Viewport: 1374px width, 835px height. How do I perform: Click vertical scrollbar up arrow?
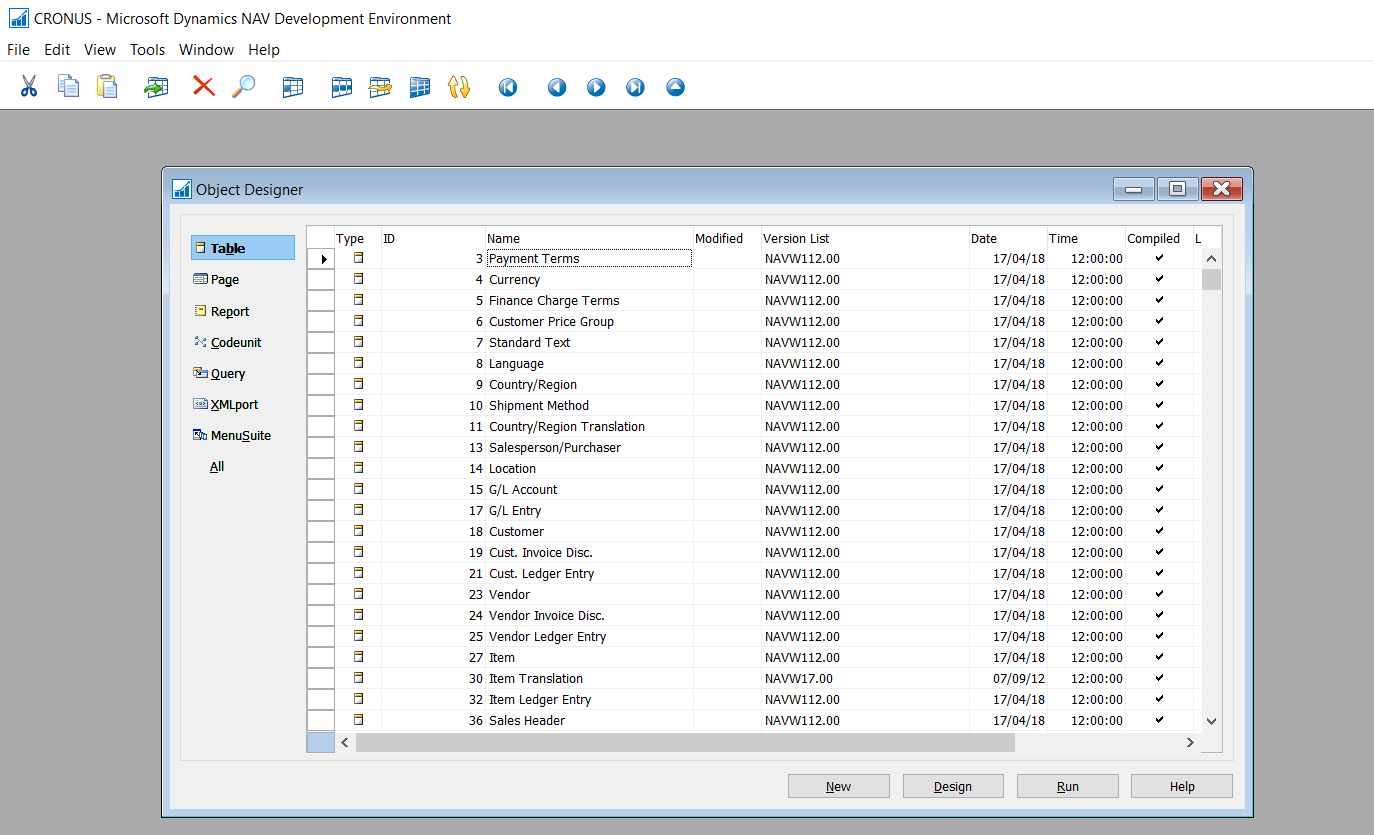pos(1211,258)
